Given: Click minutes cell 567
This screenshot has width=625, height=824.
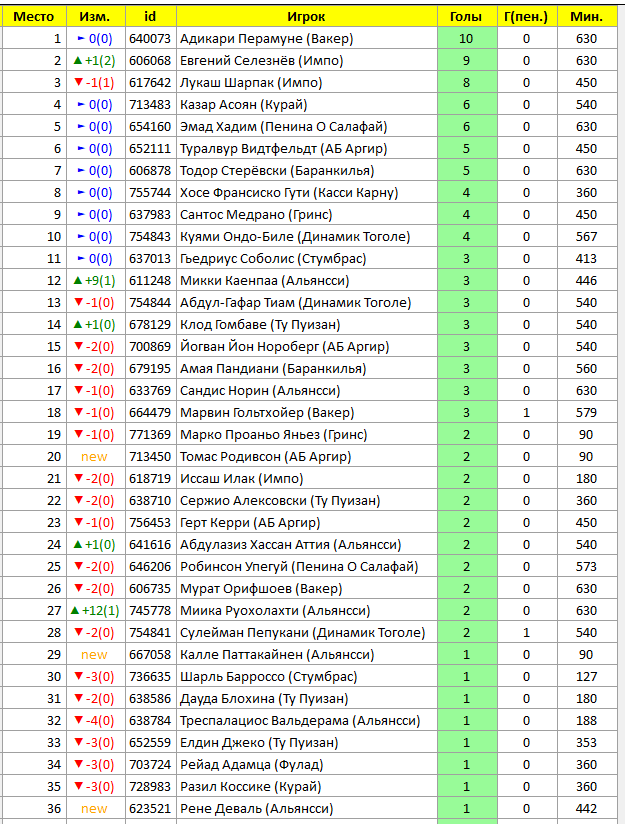Looking at the screenshot, I should tap(587, 237).
